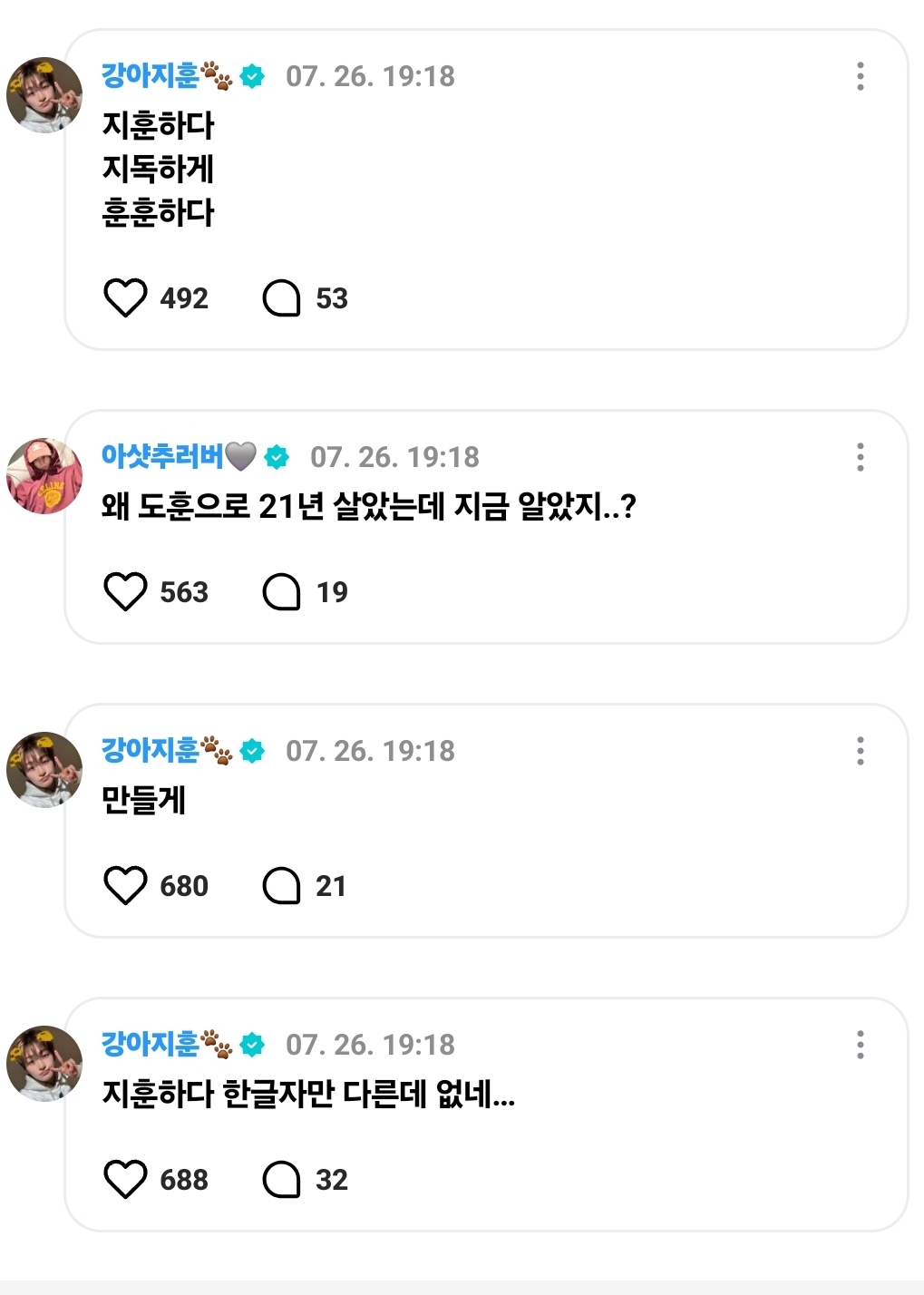This screenshot has height=1295, width=924.
Task: Tap 아샷추러버's pink hoodie profile picture
Action: (x=44, y=476)
